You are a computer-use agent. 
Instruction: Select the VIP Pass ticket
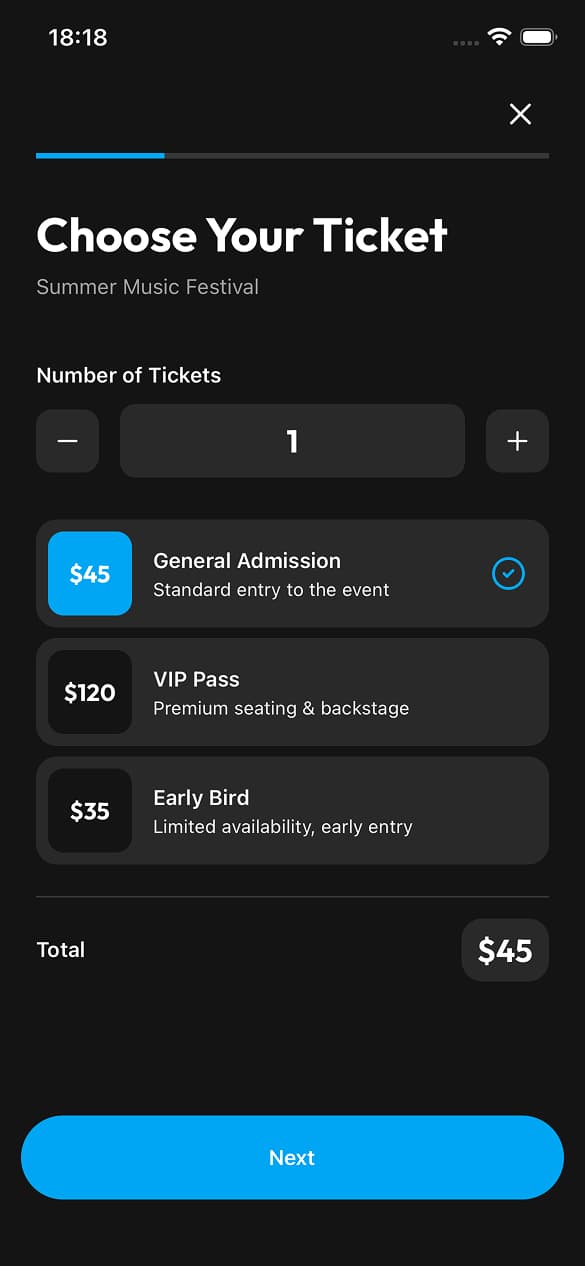point(292,692)
